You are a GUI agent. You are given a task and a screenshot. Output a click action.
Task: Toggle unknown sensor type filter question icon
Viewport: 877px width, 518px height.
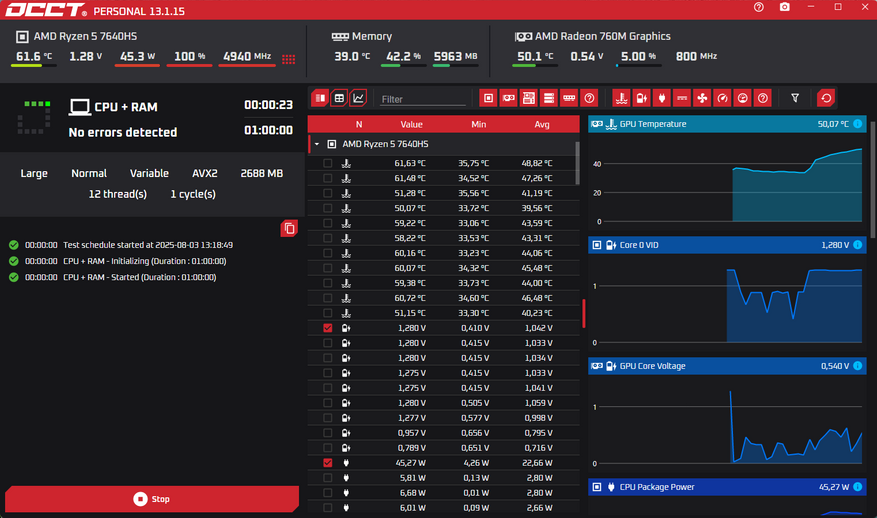[762, 98]
